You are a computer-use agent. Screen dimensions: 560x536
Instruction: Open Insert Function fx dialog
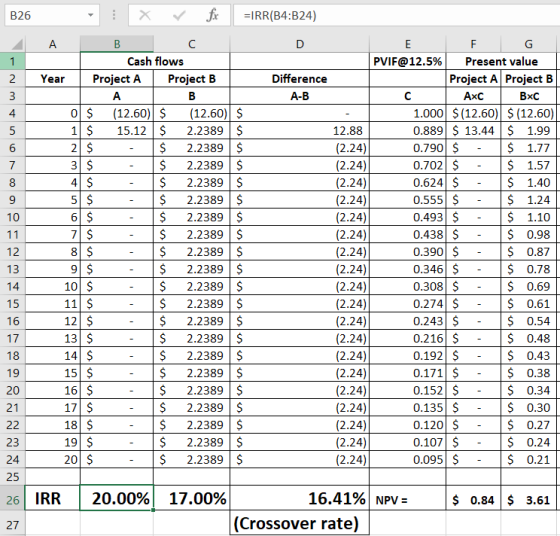pos(212,15)
